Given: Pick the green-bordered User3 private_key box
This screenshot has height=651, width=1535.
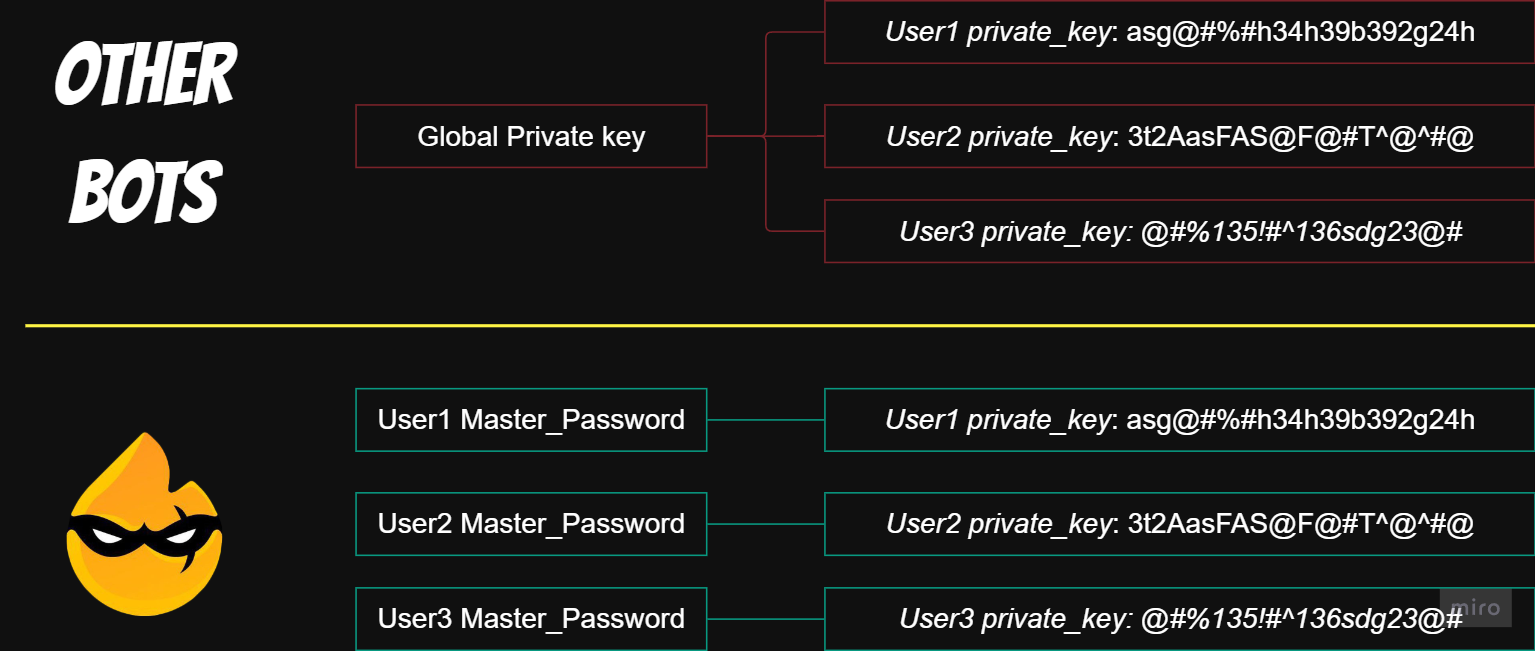Looking at the screenshot, I should coord(1179,618).
